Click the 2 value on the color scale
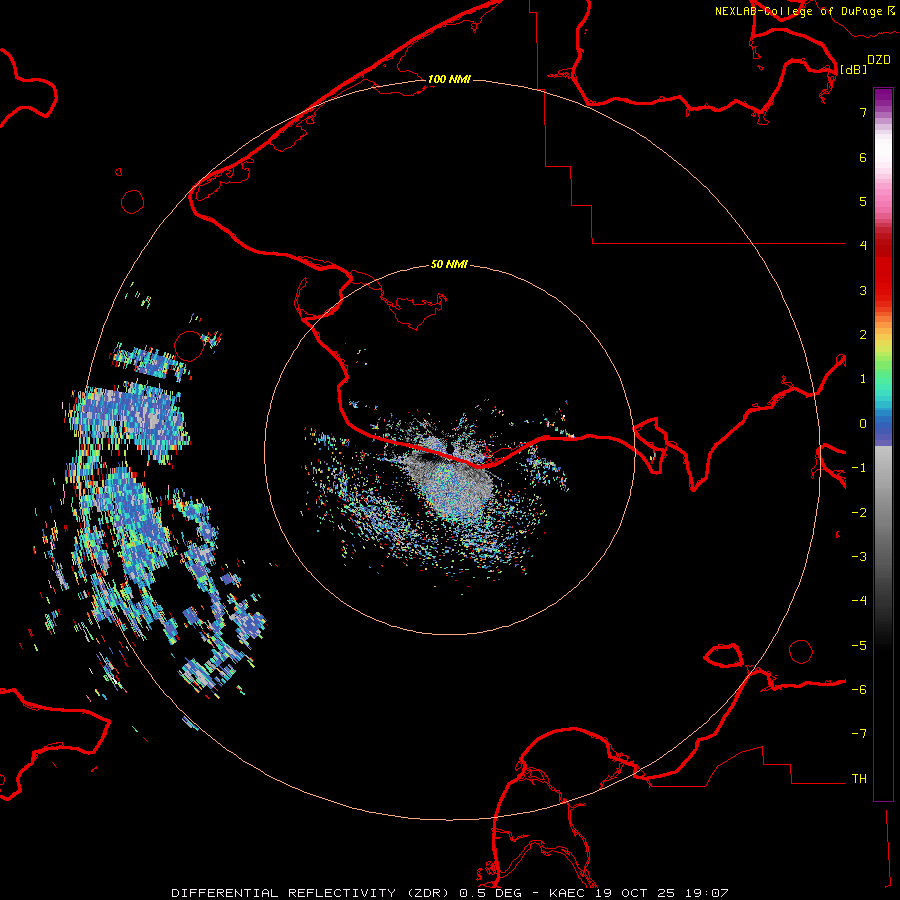900x900 pixels. click(x=863, y=335)
